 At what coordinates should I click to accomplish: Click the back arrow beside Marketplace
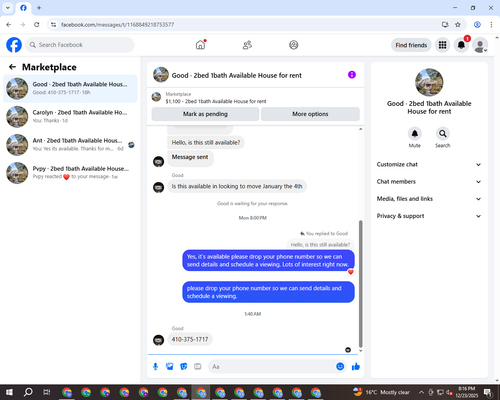(x=12, y=67)
